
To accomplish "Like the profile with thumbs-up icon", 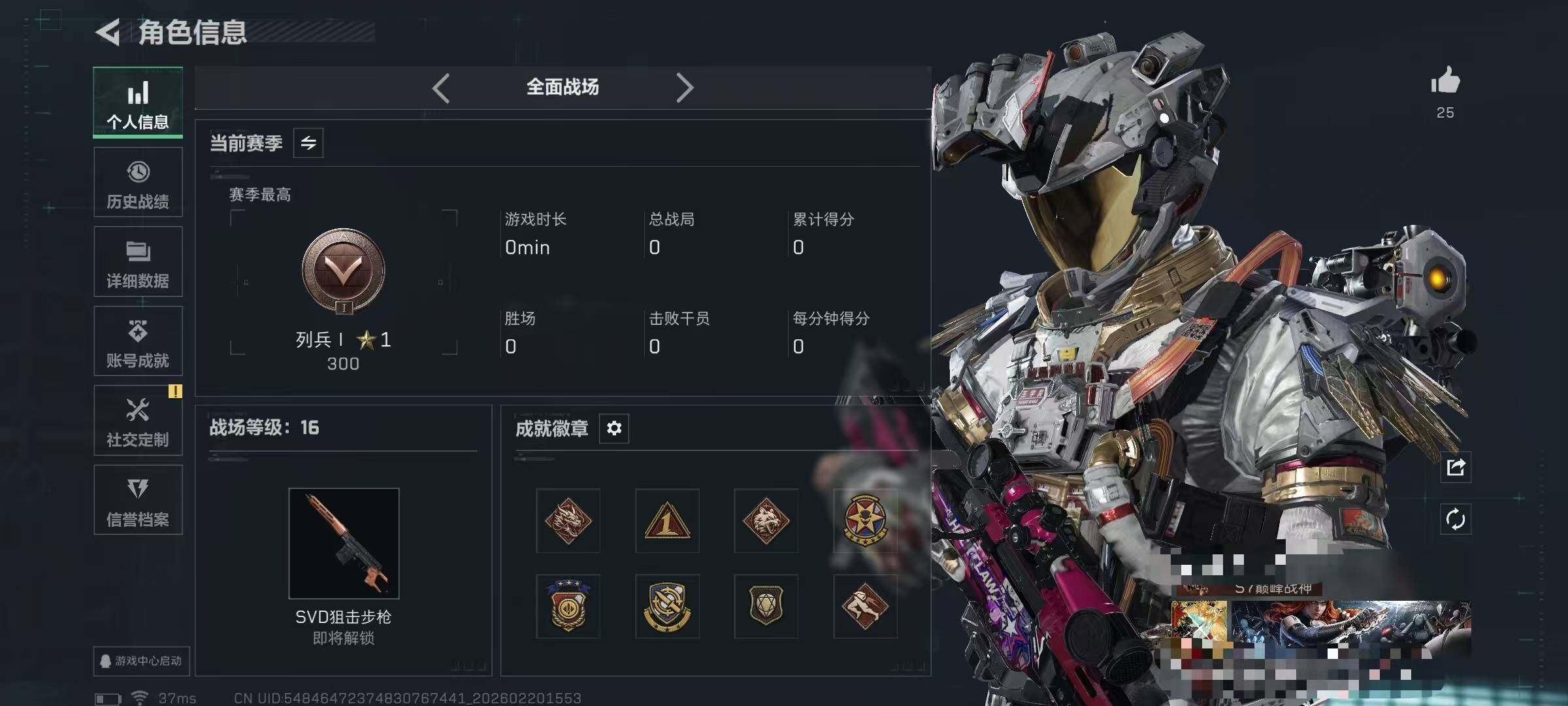I will click(x=1445, y=81).
